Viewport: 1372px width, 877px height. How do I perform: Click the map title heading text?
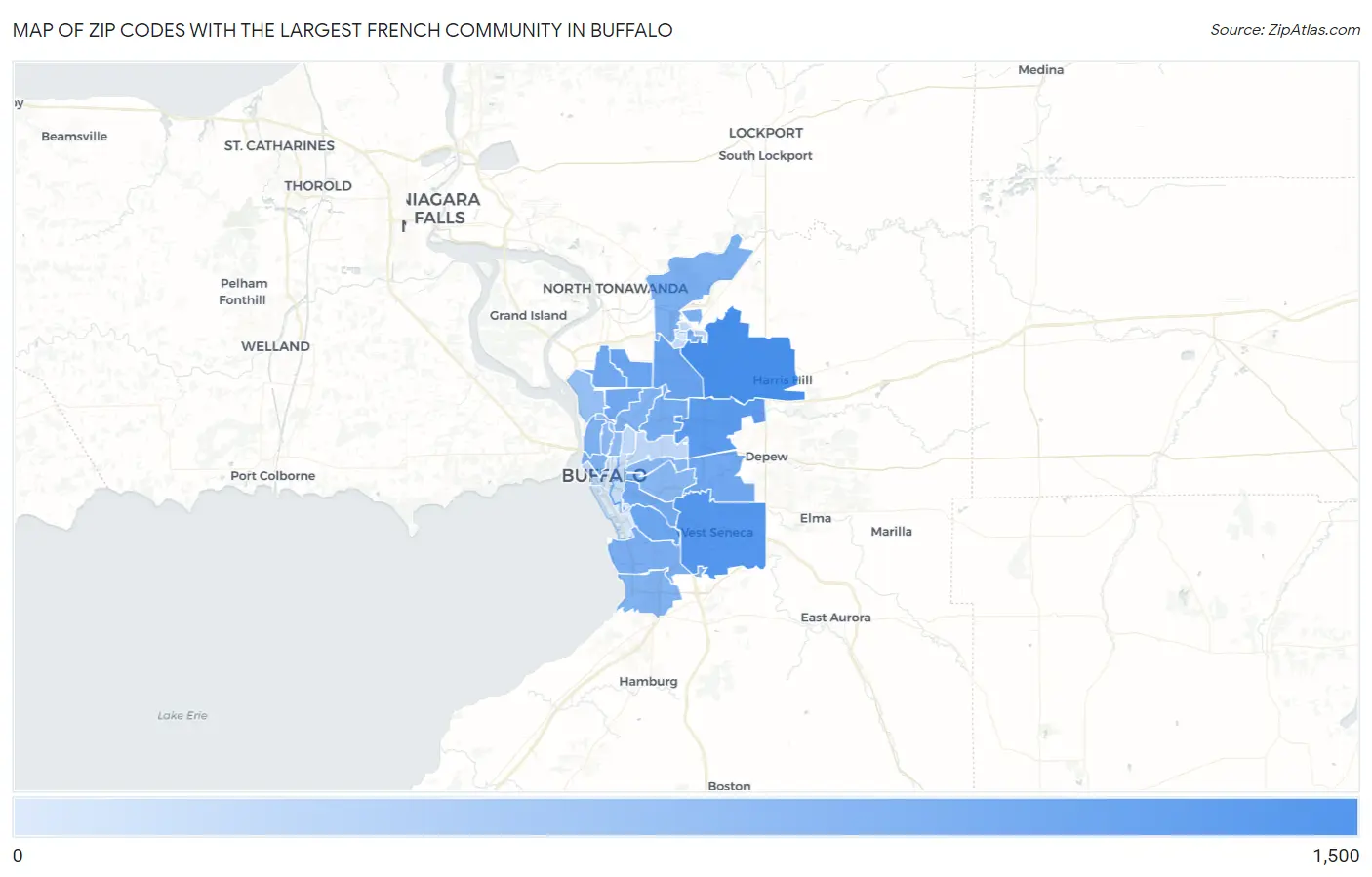tap(343, 30)
